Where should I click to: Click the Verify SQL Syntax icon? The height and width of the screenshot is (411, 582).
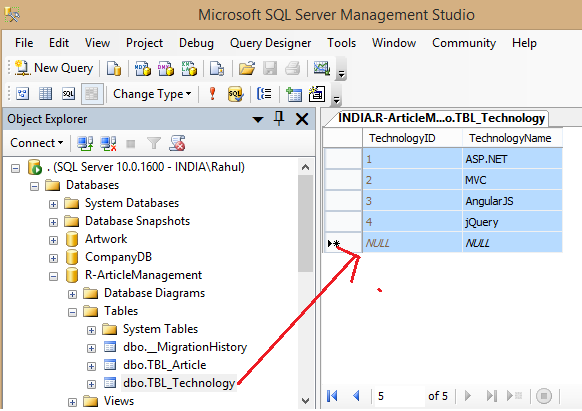point(235,94)
